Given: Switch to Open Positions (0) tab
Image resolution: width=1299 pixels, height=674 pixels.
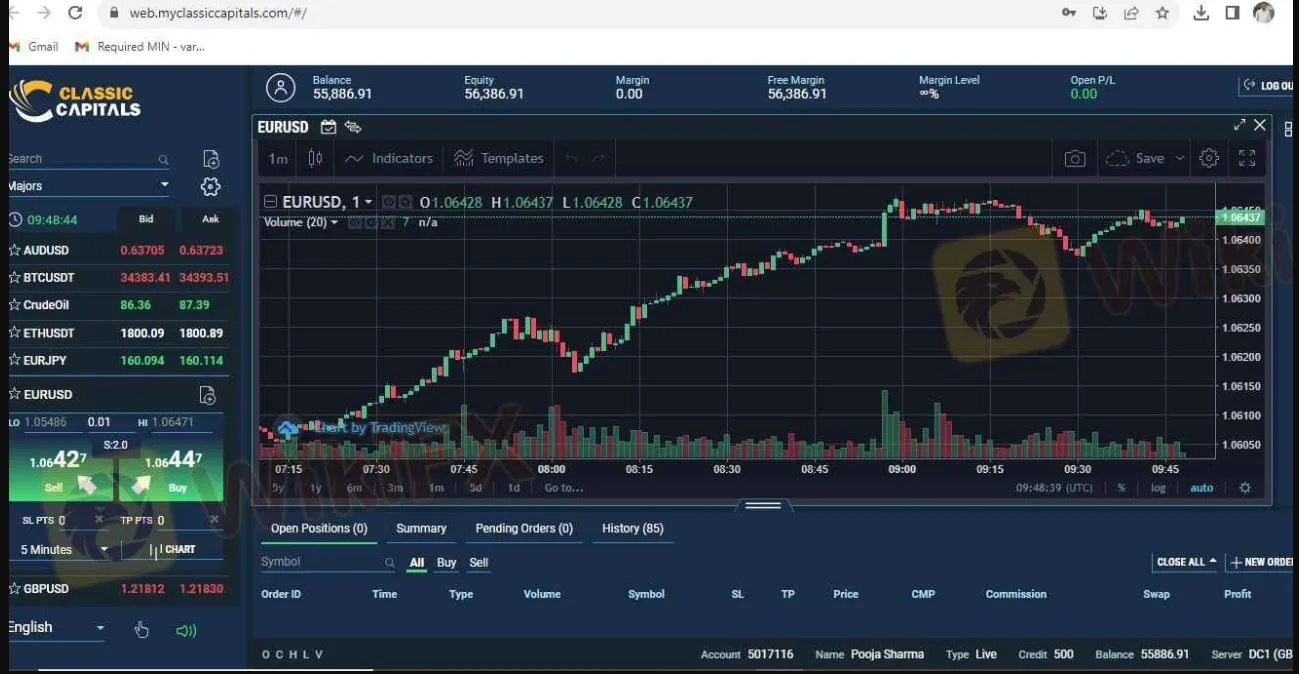Looking at the screenshot, I should [x=319, y=528].
